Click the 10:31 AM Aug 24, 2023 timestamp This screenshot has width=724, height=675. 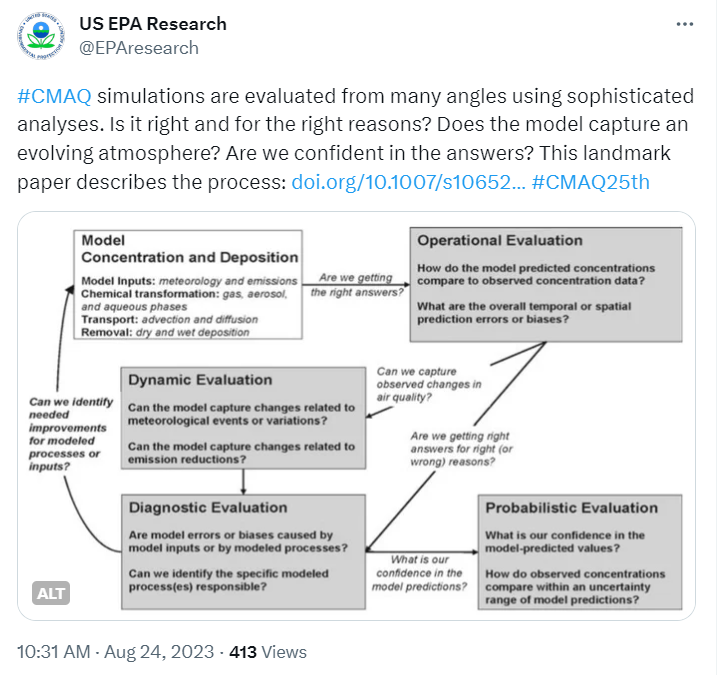coord(115,652)
